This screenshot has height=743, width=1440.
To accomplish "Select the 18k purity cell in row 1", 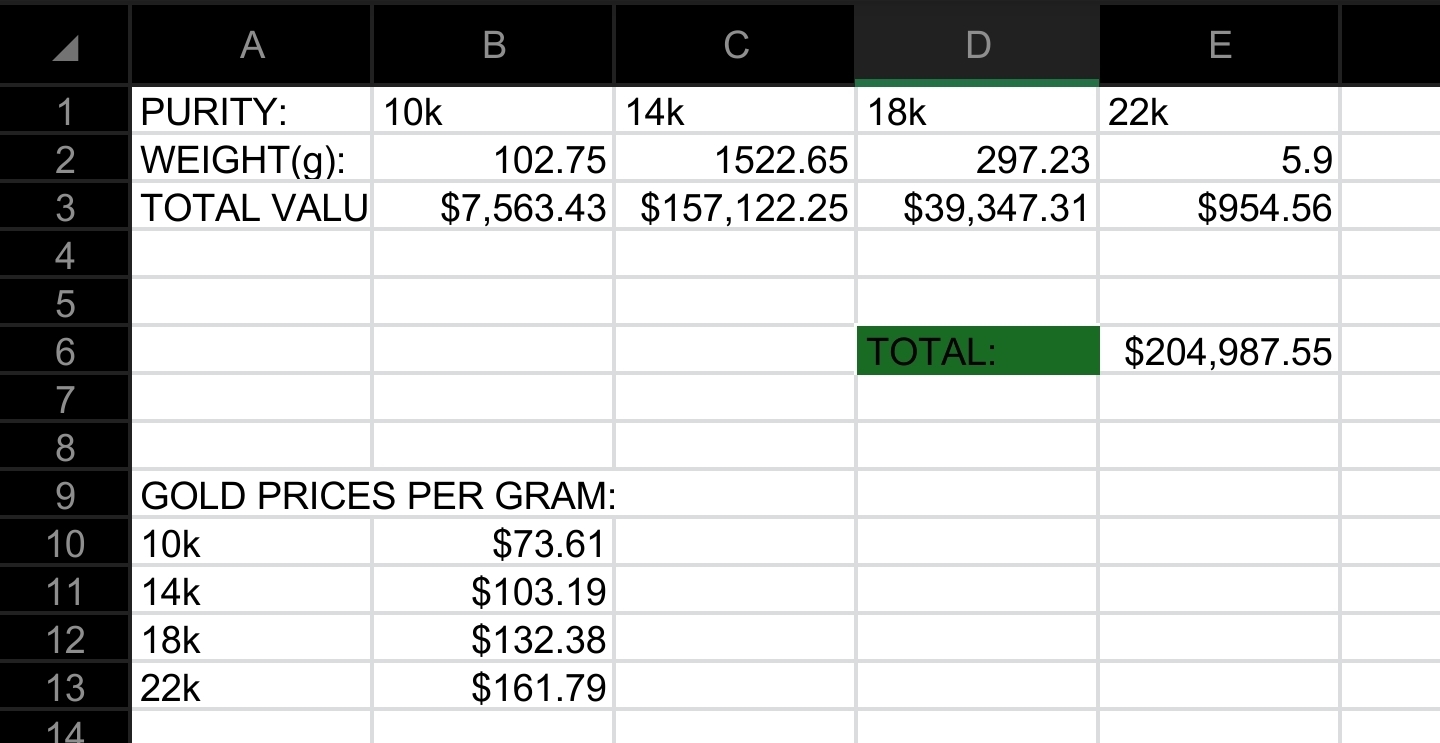I will [x=977, y=111].
